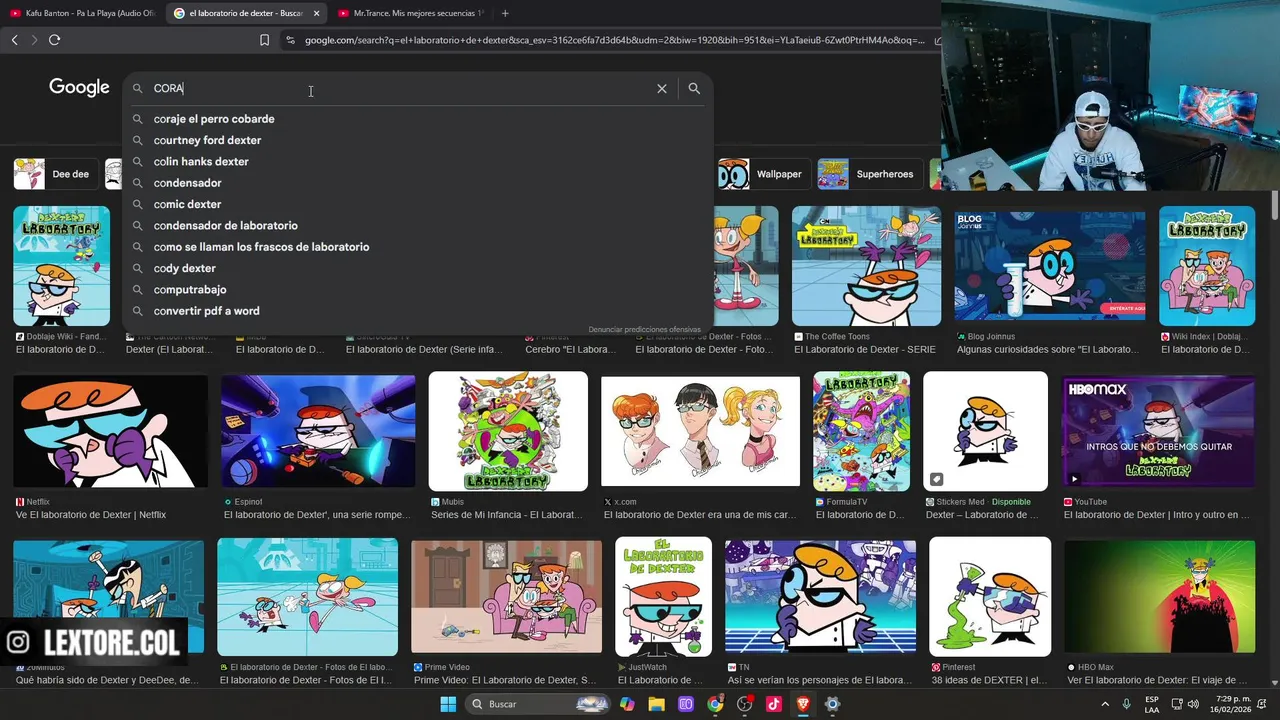Image resolution: width=1280 pixels, height=720 pixels.
Task: Open notification center bell icon
Action: pyautogui.click(x=1263, y=704)
